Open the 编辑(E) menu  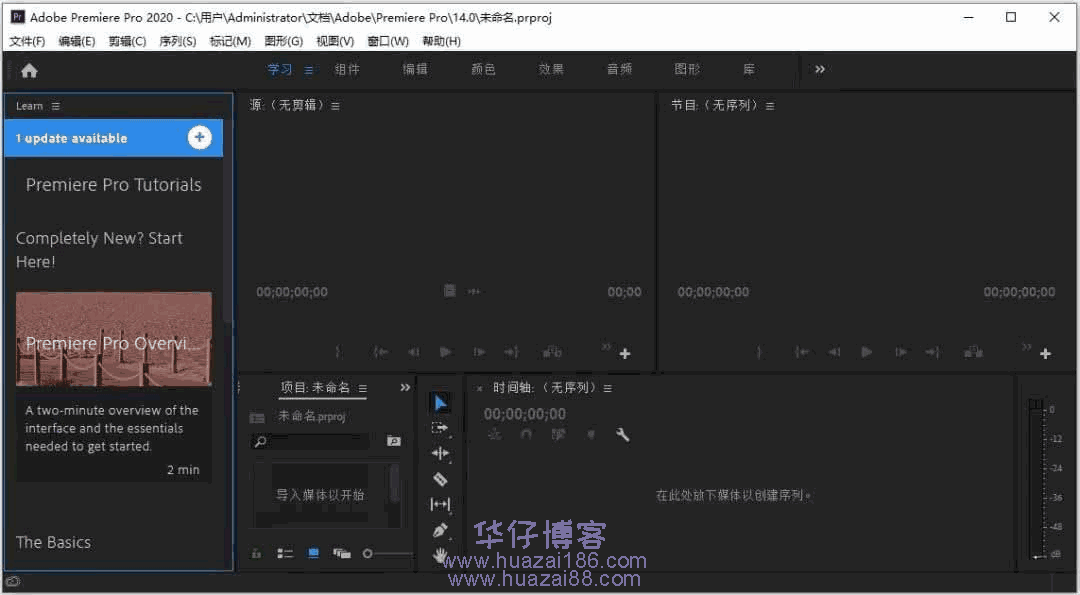pyautogui.click(x=76, y=41)
